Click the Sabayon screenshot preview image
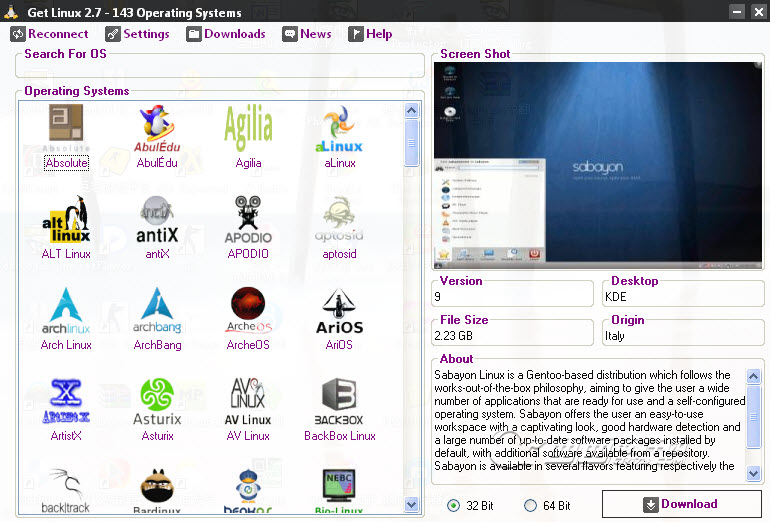 [x=597, y=165]
